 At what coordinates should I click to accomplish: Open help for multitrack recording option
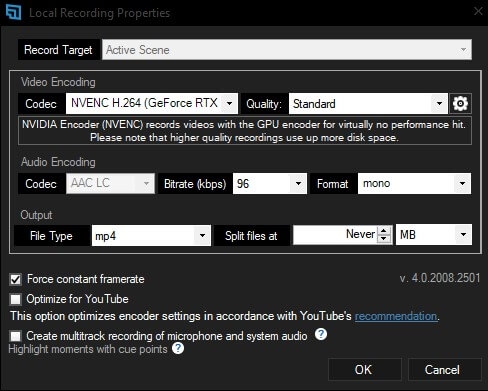[x=321, y=334]
